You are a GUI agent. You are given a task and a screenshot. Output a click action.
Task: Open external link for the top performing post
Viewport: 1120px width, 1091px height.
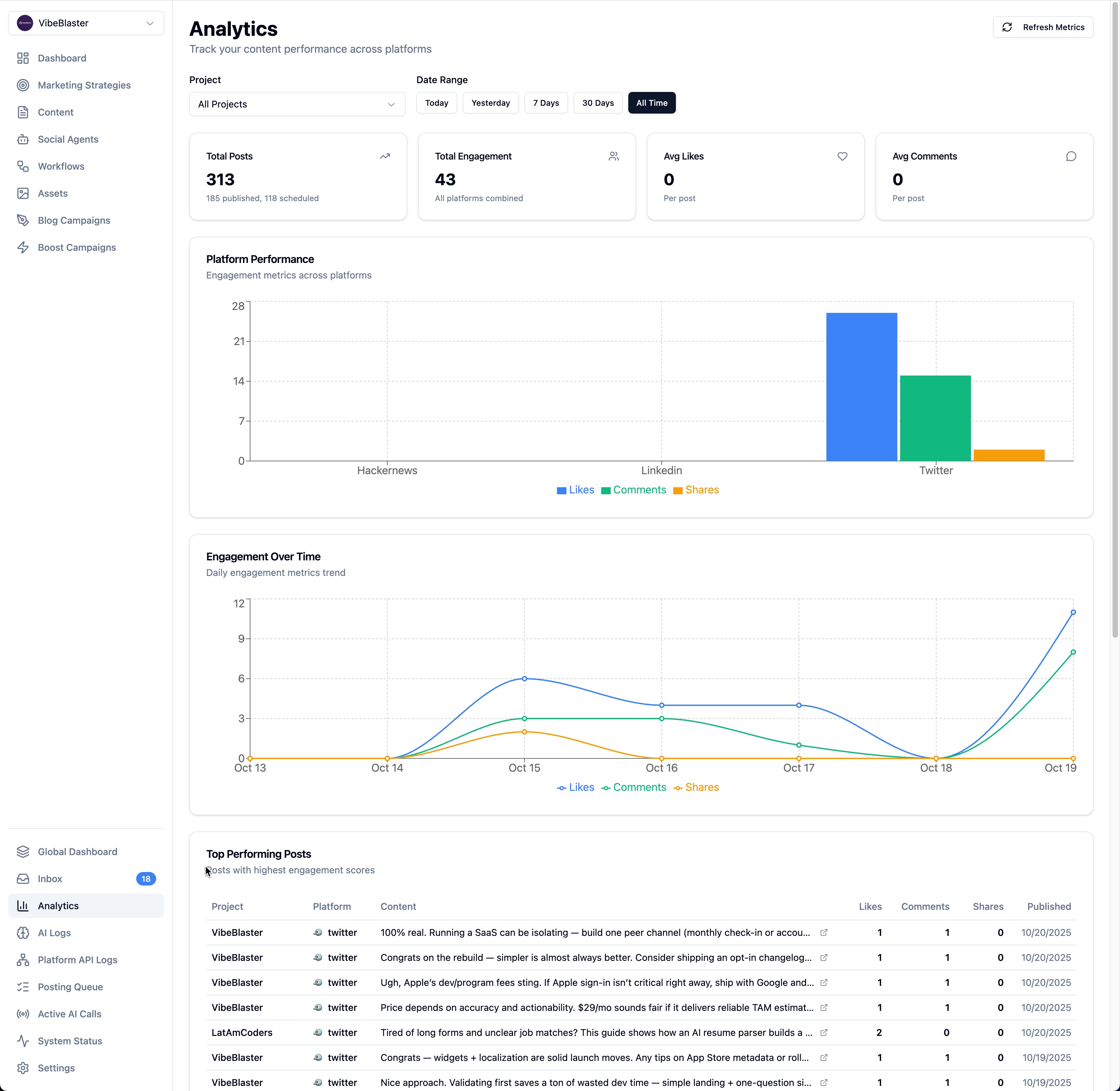pyautogui.click(x=823, y=932)
